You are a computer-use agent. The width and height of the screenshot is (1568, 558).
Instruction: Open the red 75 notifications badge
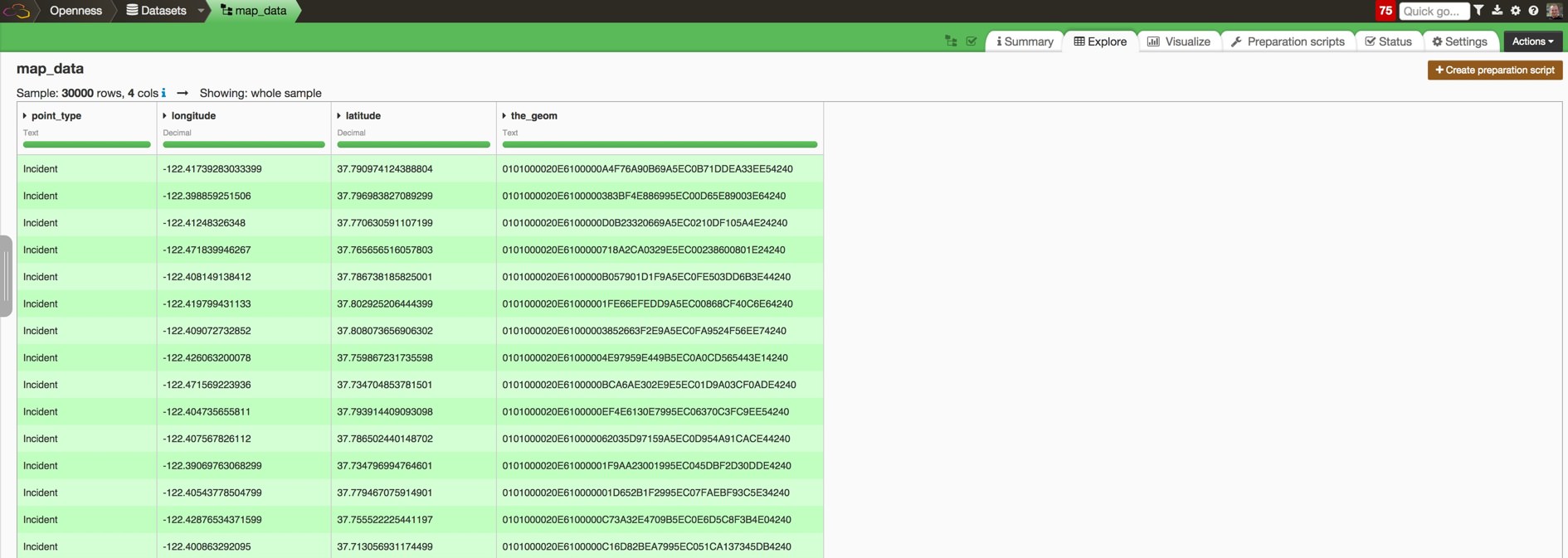(x=1385, y=11)
